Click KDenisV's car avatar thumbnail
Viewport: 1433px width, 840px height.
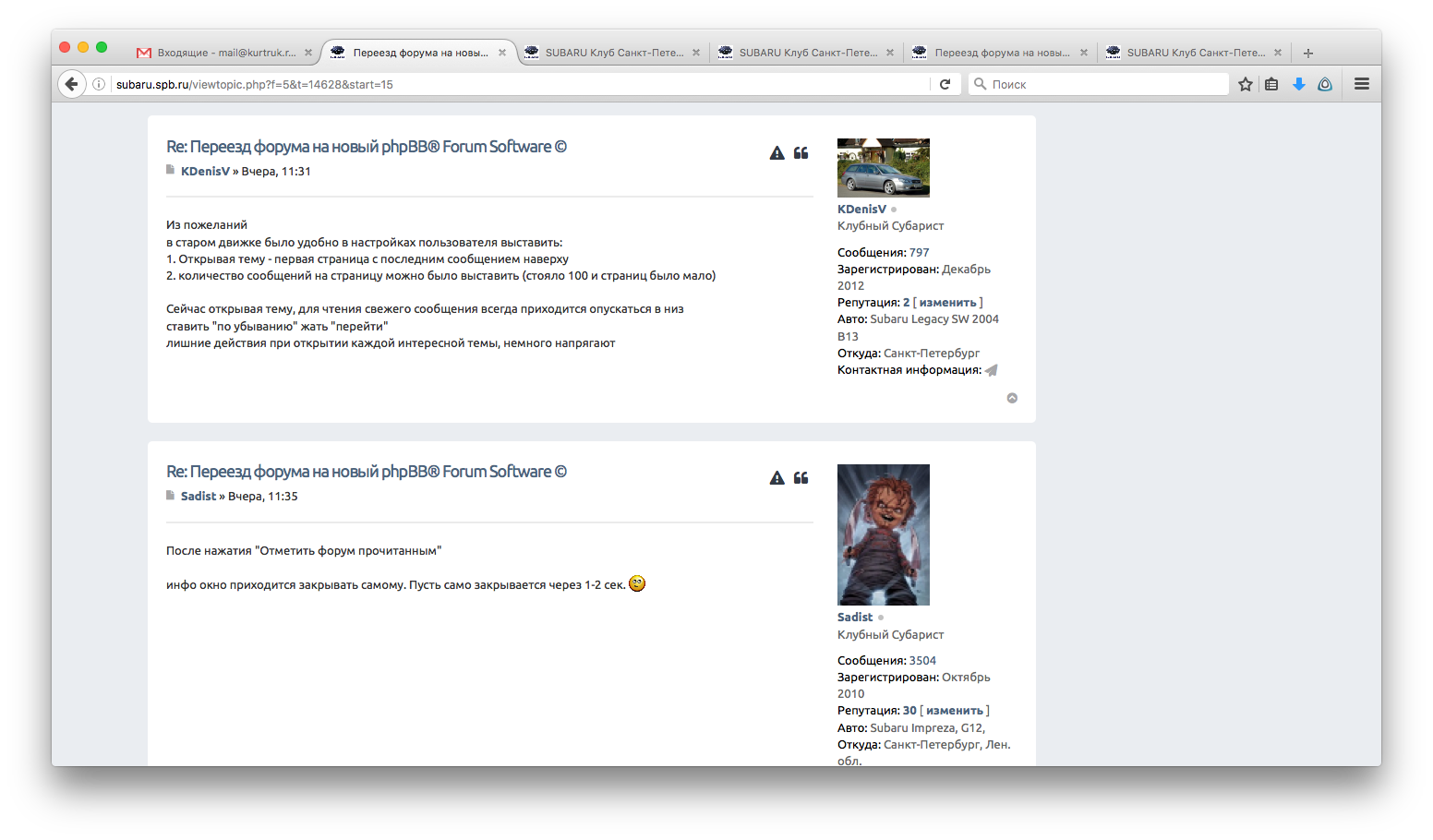pos(884,168)
